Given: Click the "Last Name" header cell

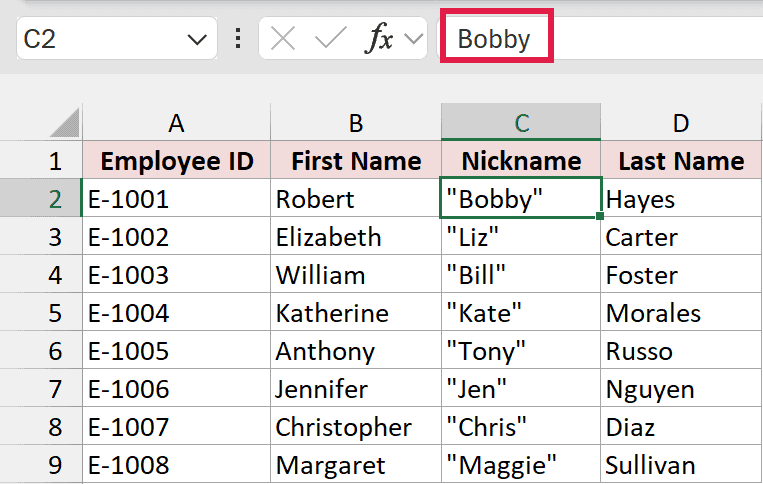Looking at the screenshot, I should pyautogui.click(x=681, y=161).
